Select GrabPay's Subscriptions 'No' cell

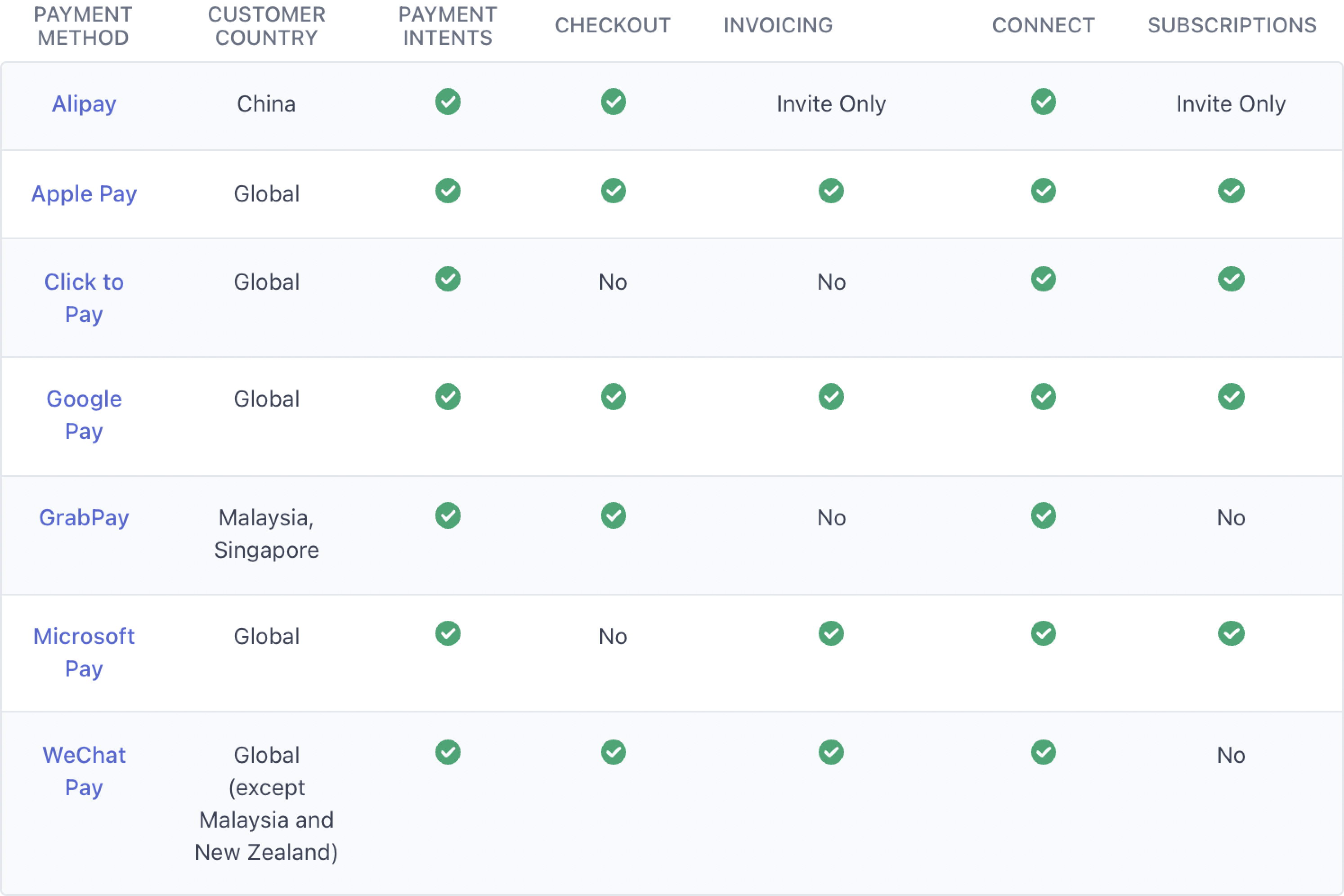(x=1232, y=518)
